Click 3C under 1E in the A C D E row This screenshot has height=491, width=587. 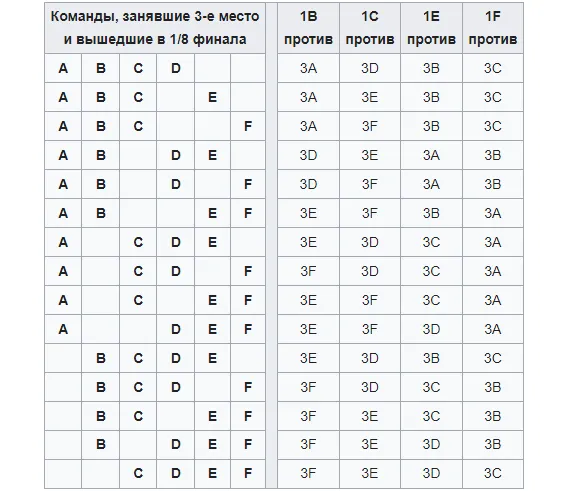click(x=431, y=242)
